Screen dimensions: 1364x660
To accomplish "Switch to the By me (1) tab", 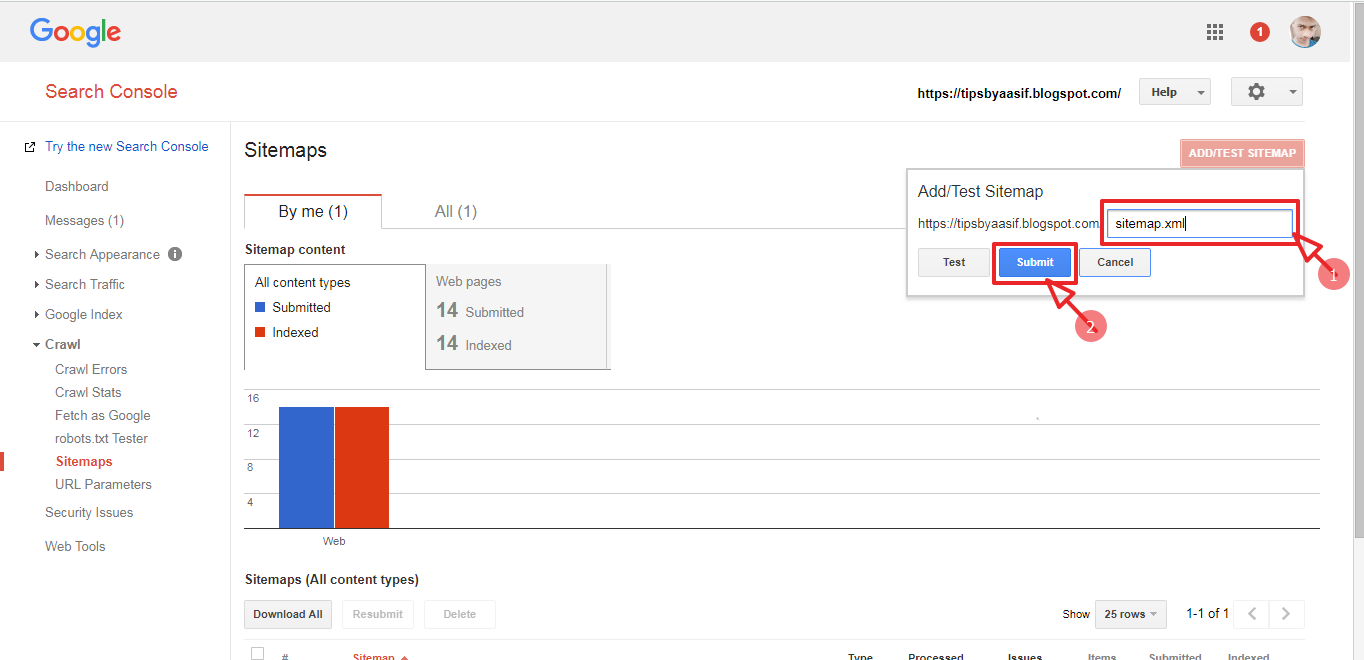I will [x=313, y=211].
